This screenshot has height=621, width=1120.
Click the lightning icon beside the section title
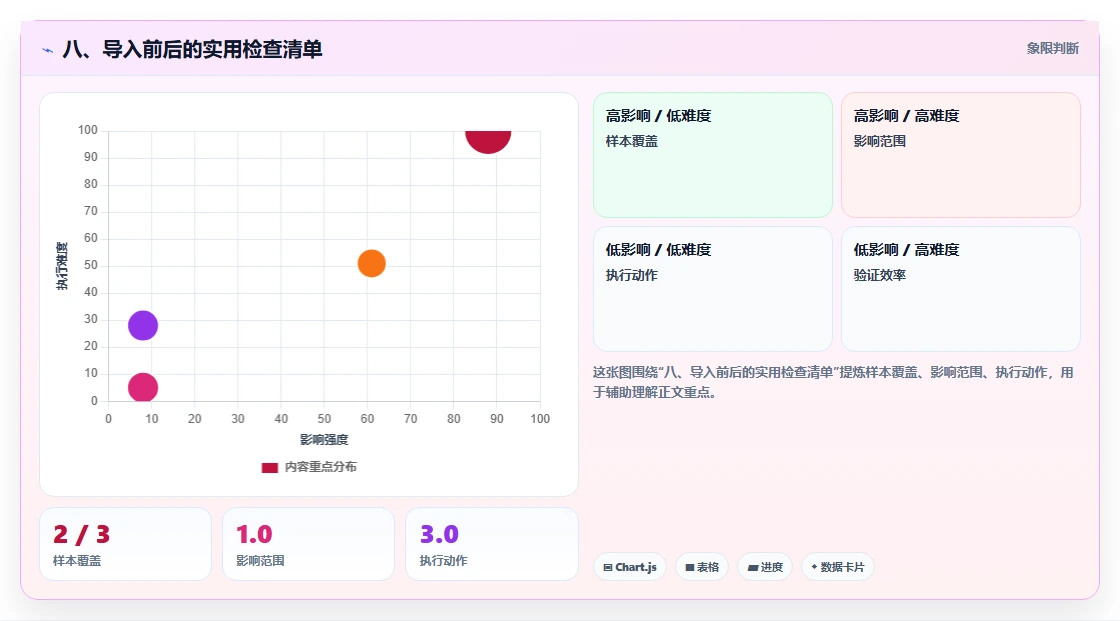click(x=48, y=50)
